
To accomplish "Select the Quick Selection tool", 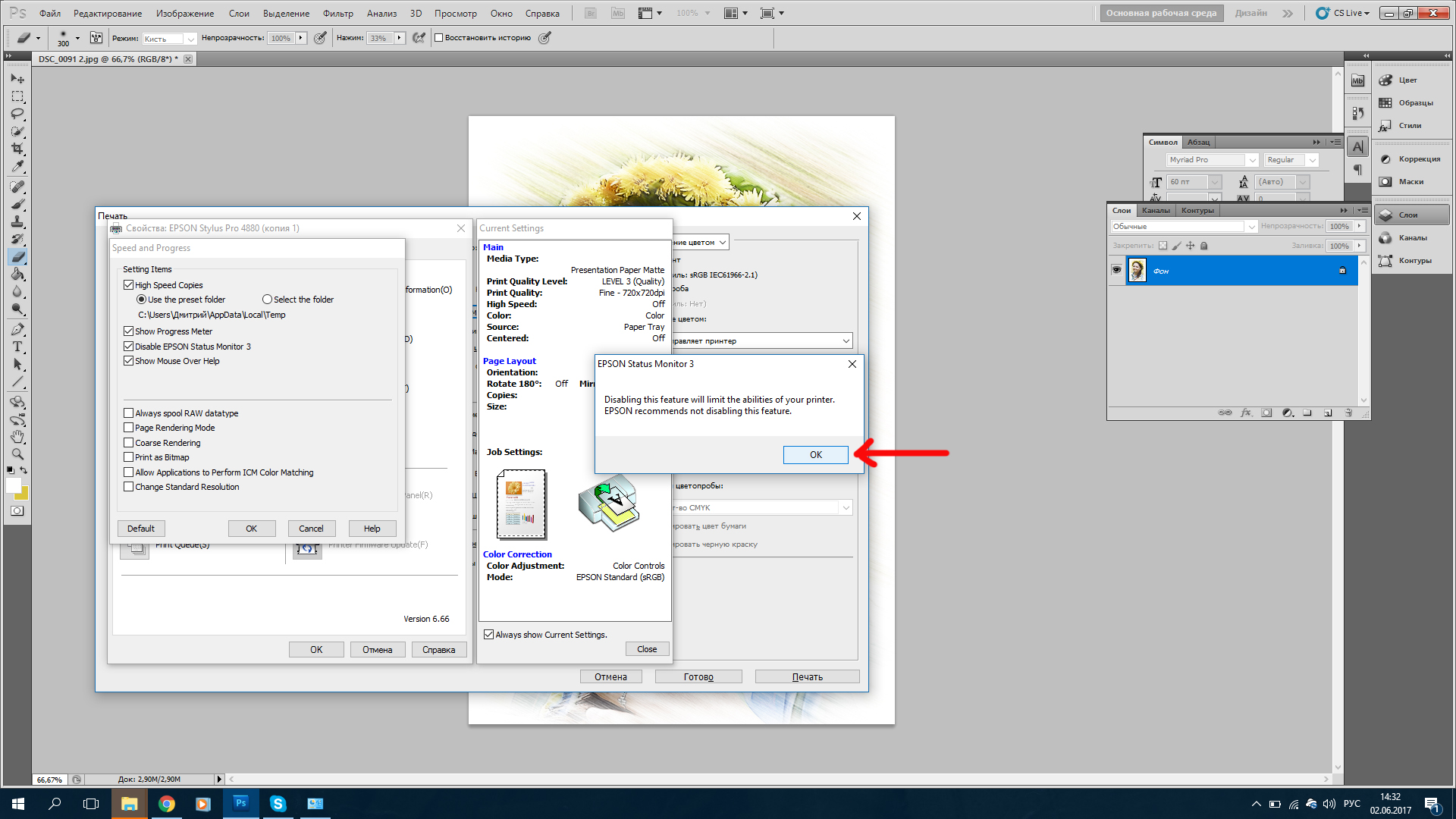I will [x=17, y=131].
